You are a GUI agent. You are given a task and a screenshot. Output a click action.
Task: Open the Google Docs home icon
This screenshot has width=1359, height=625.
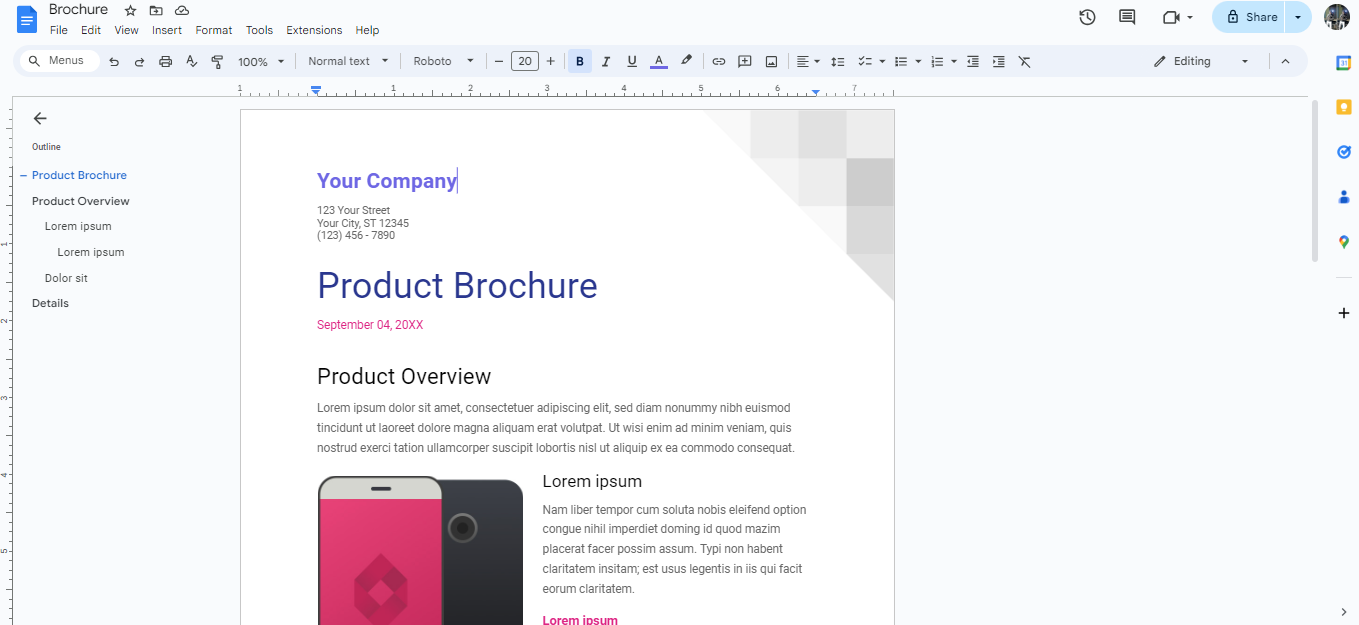coord(27,19)
